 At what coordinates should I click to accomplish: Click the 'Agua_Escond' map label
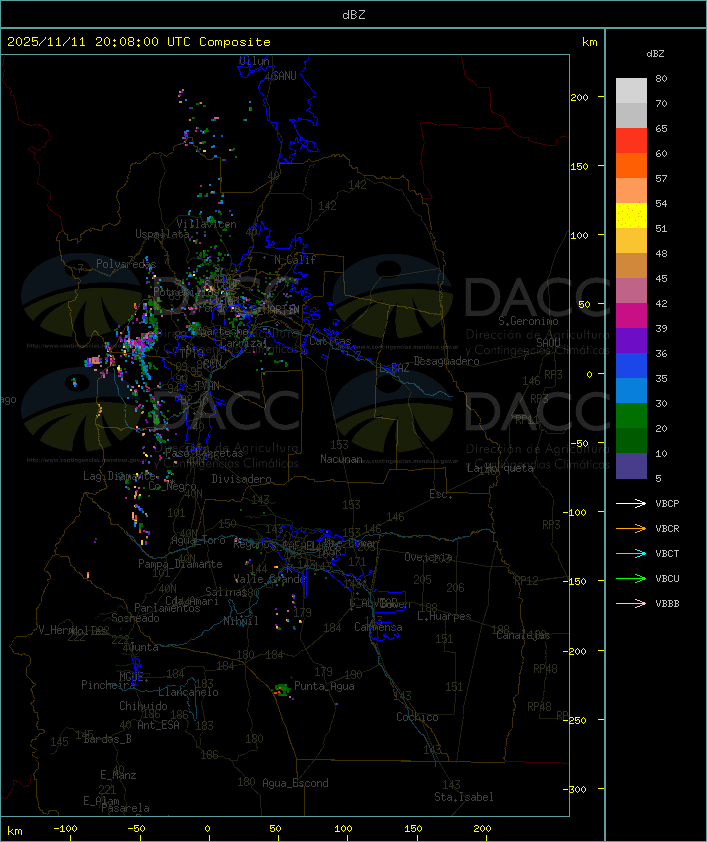click(295, 783)
